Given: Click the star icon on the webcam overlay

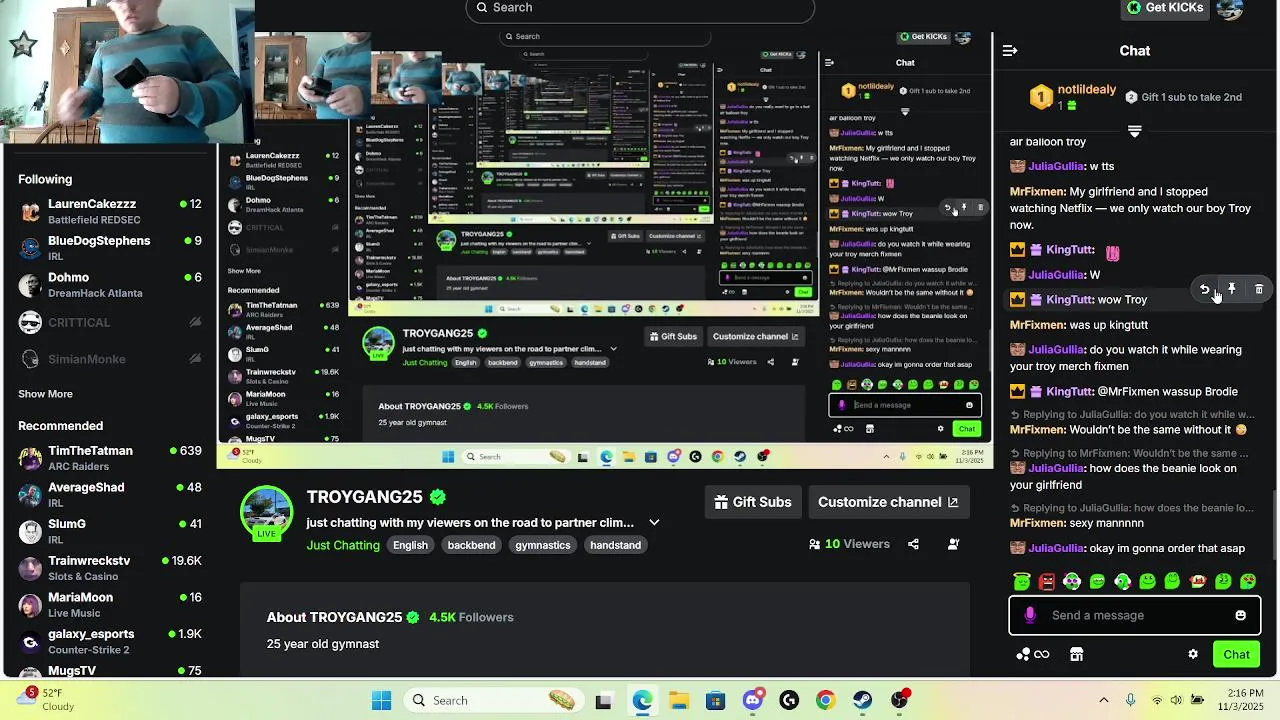Looking at the screenshot, I should click(23, 44).
